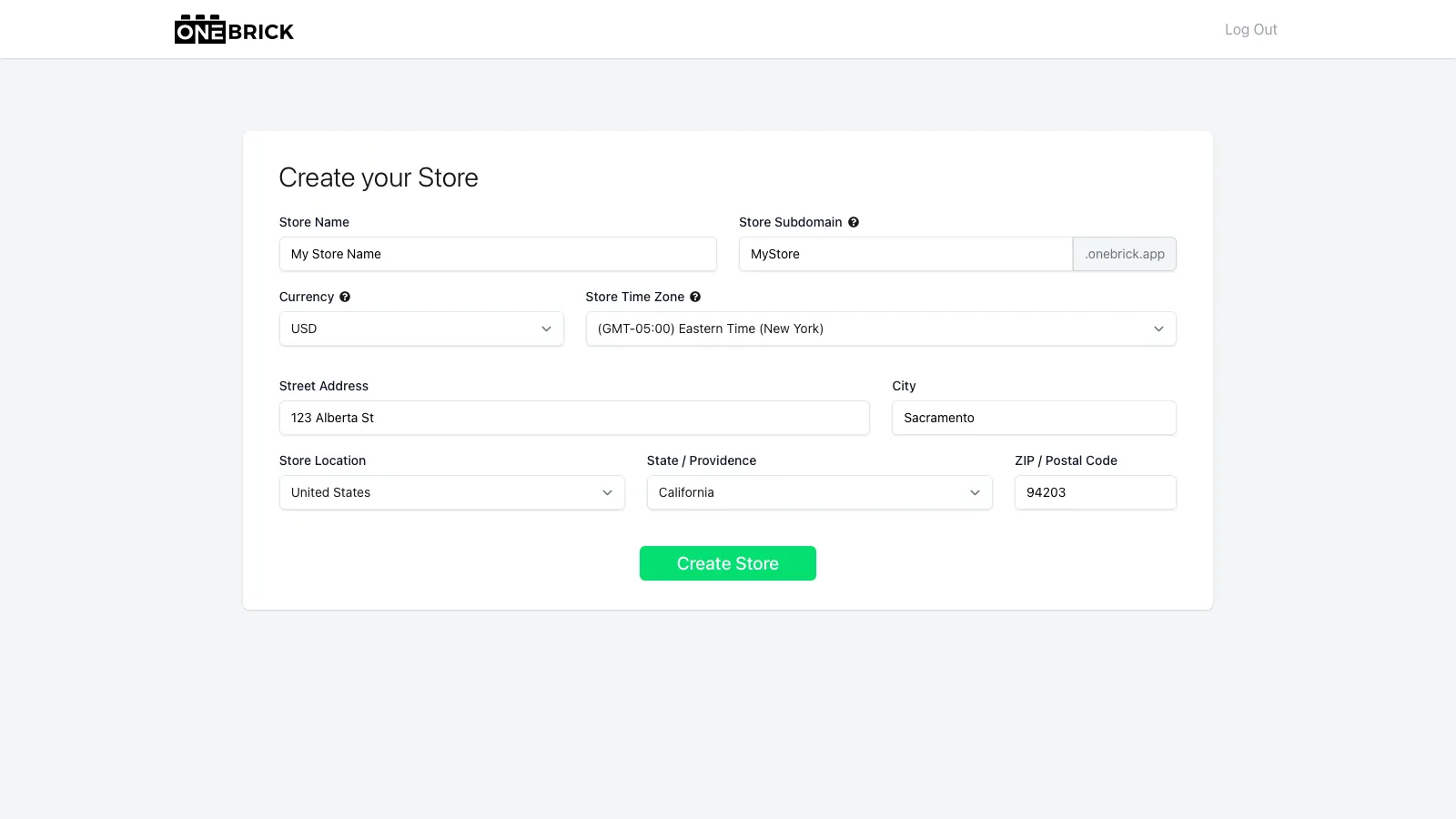Image resolution: width=1456 pixels, height=819 pixels.
Task: Click the State / Providence label
Action: click(x=702, y=460)
